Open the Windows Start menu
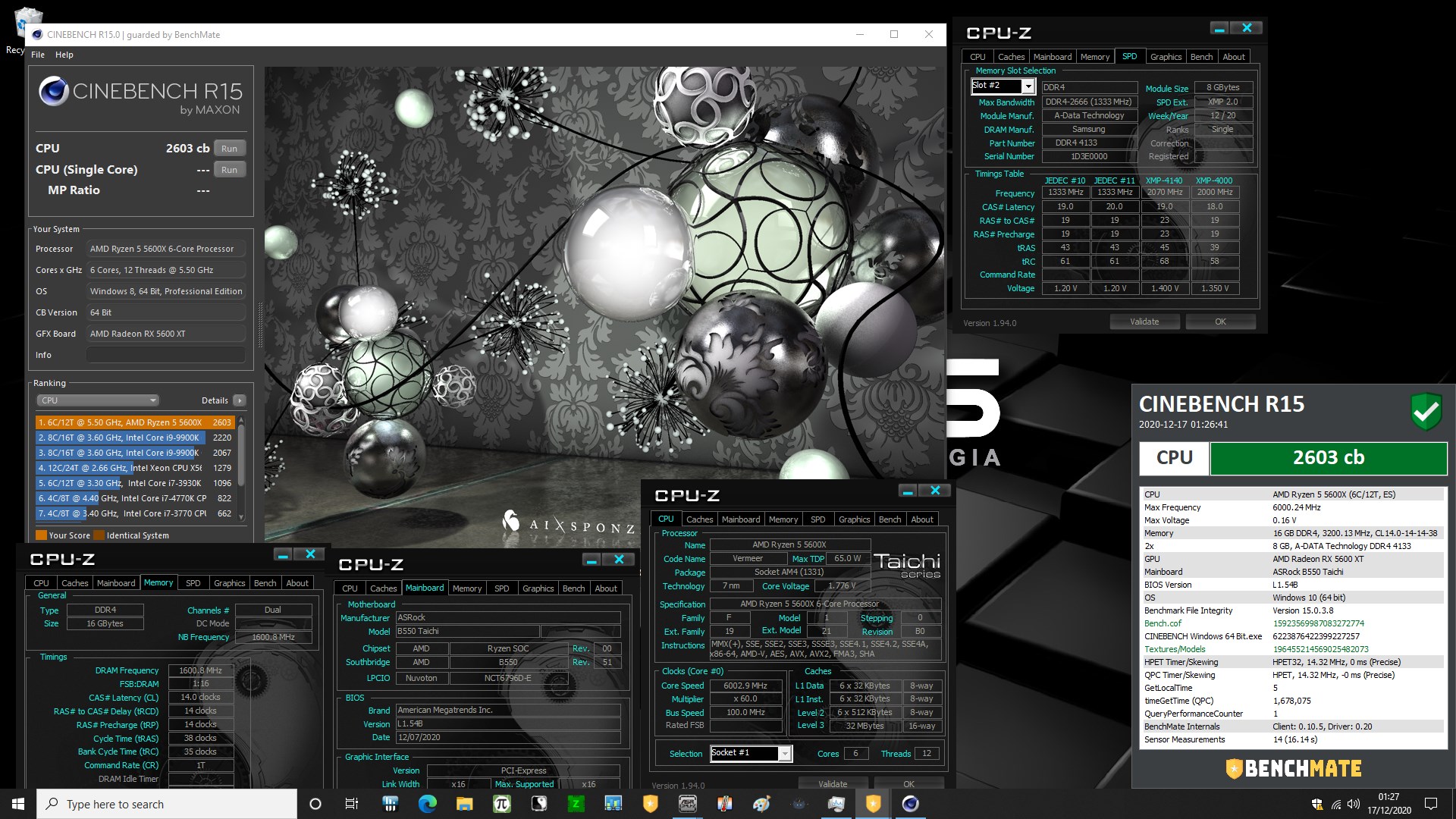1456x819 pixels. [18, 804]
